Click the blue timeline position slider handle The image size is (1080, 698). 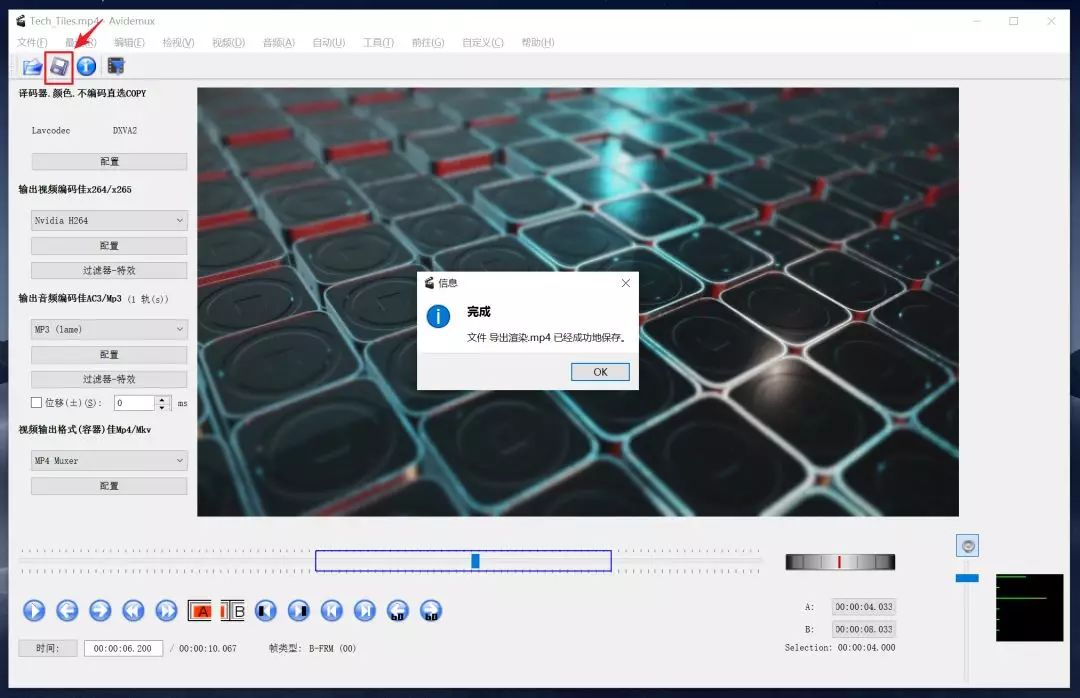[x=475, y=561]
